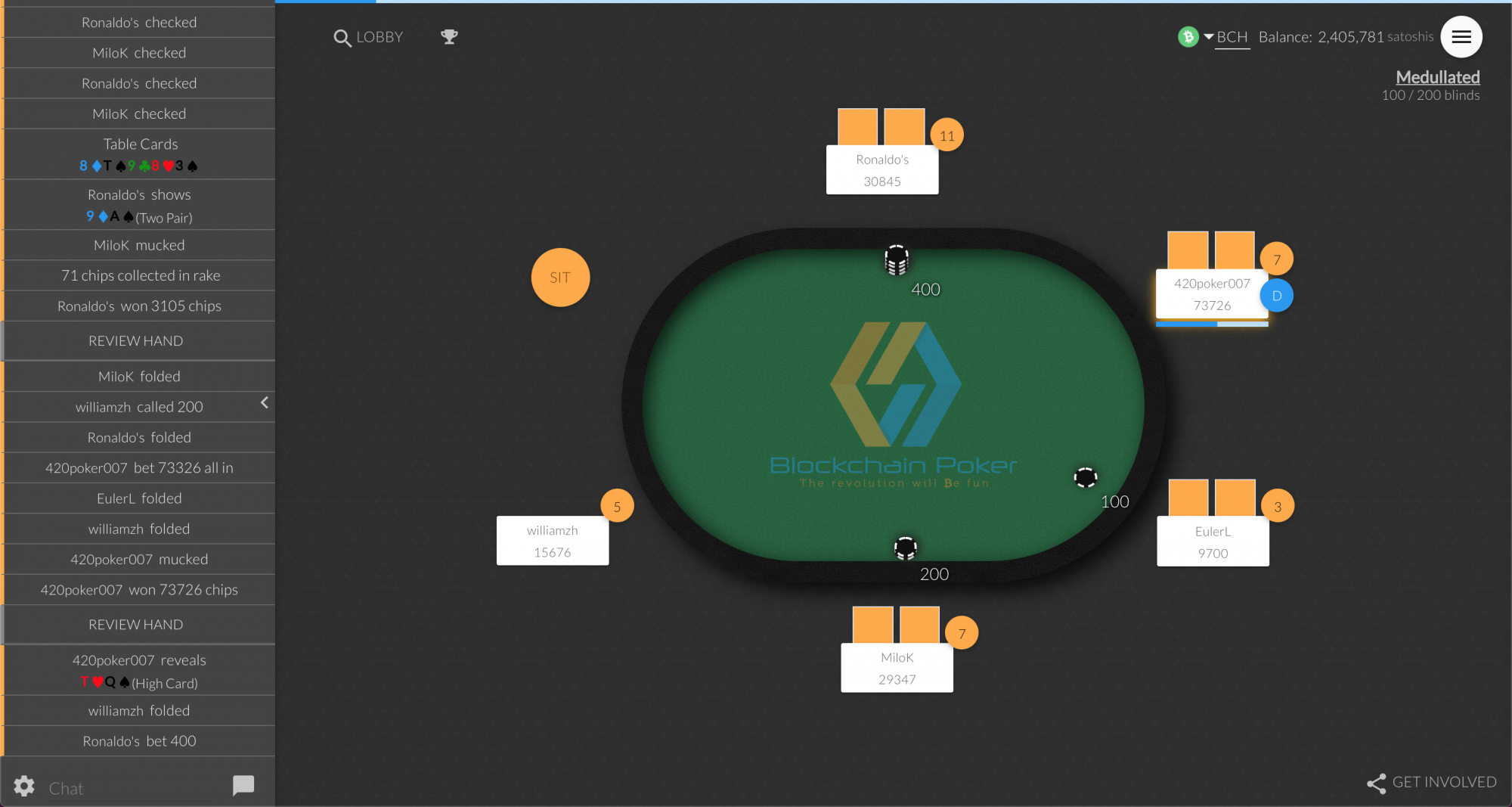This screenshot has width=1512, height=807.
Task: Collapse the hand history sidebar chevron
Action: coord(265,402)
